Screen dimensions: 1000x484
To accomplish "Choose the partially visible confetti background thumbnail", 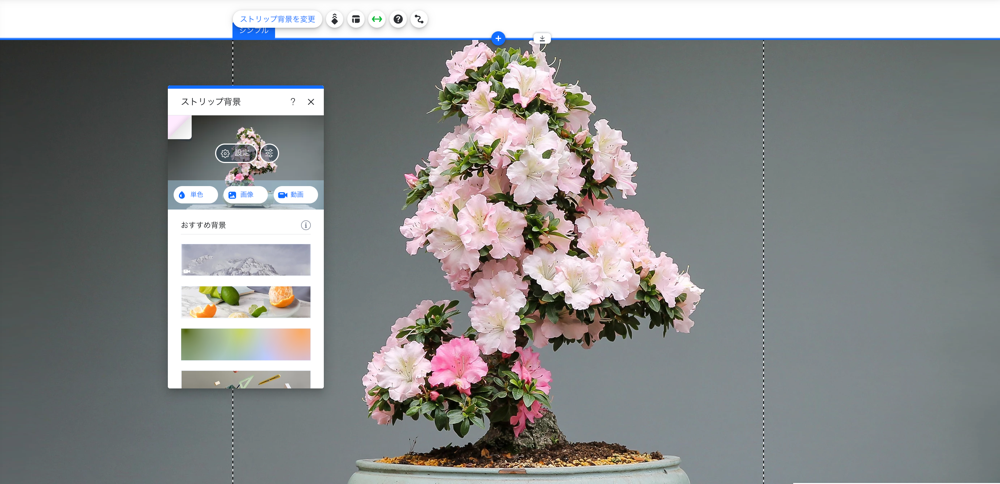I will pyautogui.click(x=246, y=379).
